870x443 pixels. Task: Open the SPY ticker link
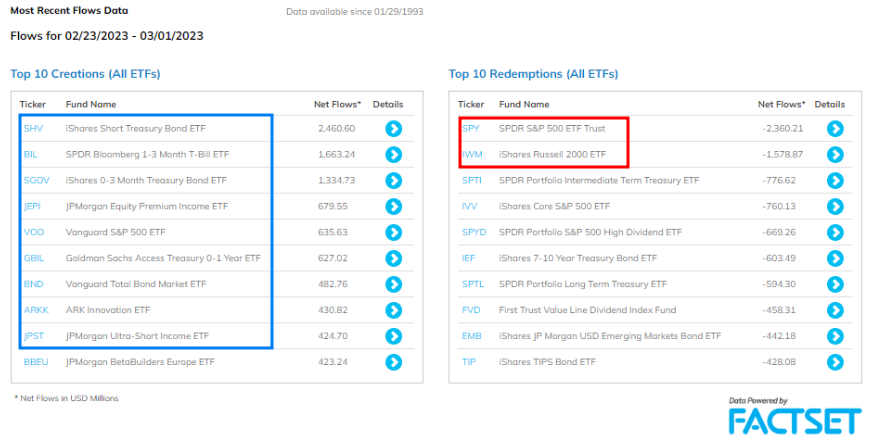pos(471,128)
